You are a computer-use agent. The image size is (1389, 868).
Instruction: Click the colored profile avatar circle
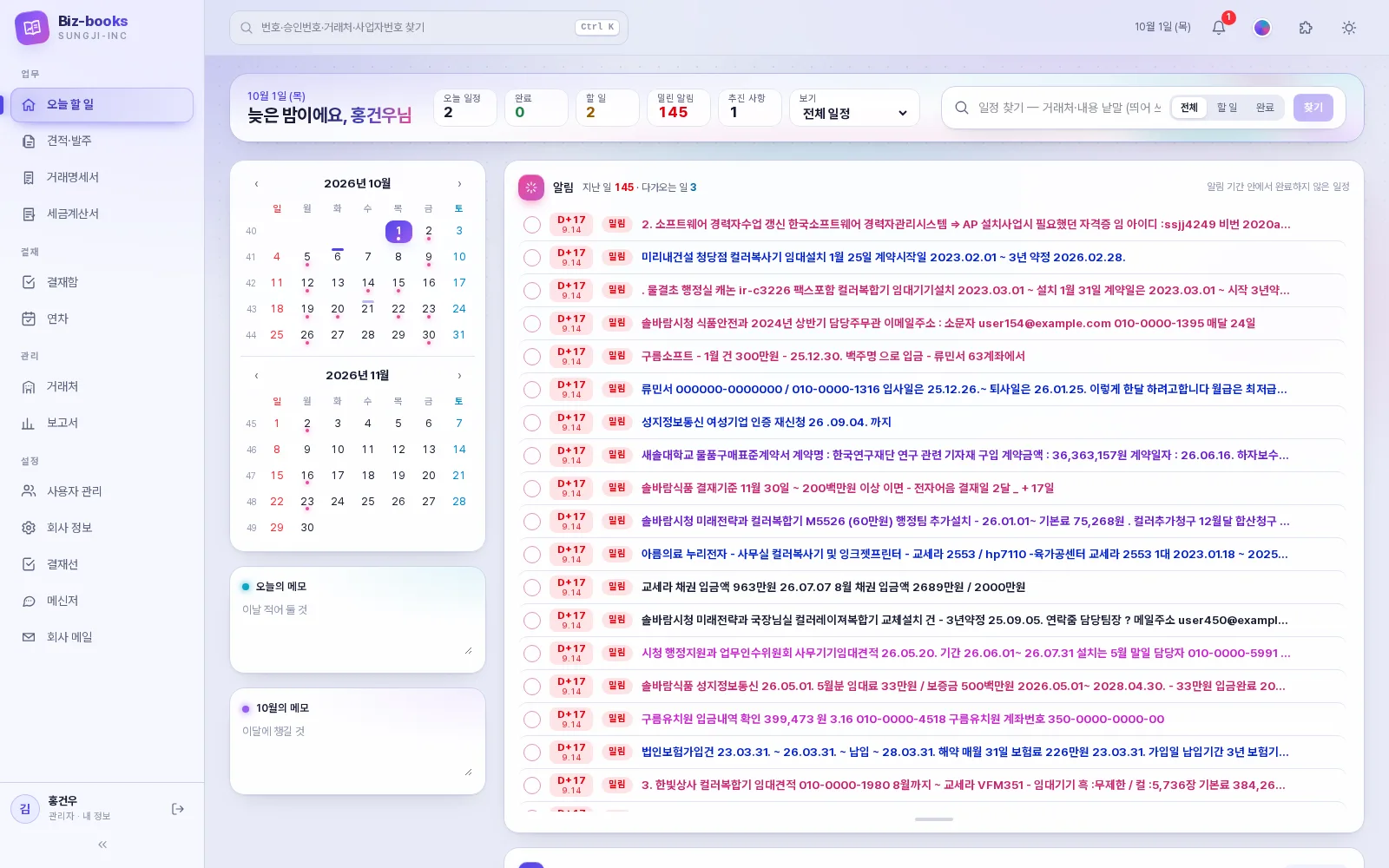click(1262, 28)
